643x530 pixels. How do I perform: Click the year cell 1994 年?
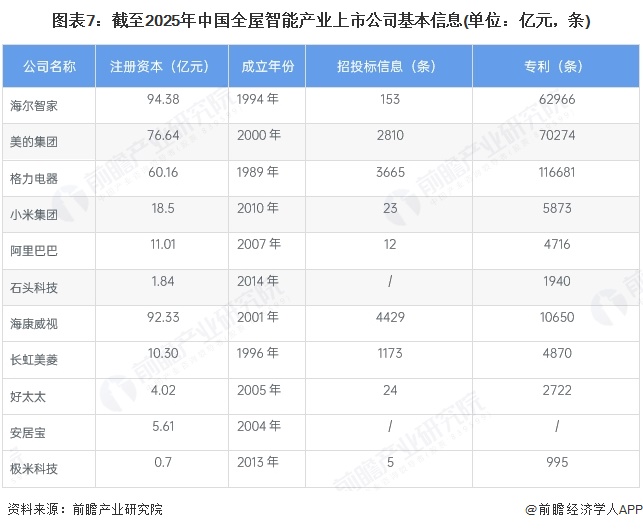coord(258,99)
